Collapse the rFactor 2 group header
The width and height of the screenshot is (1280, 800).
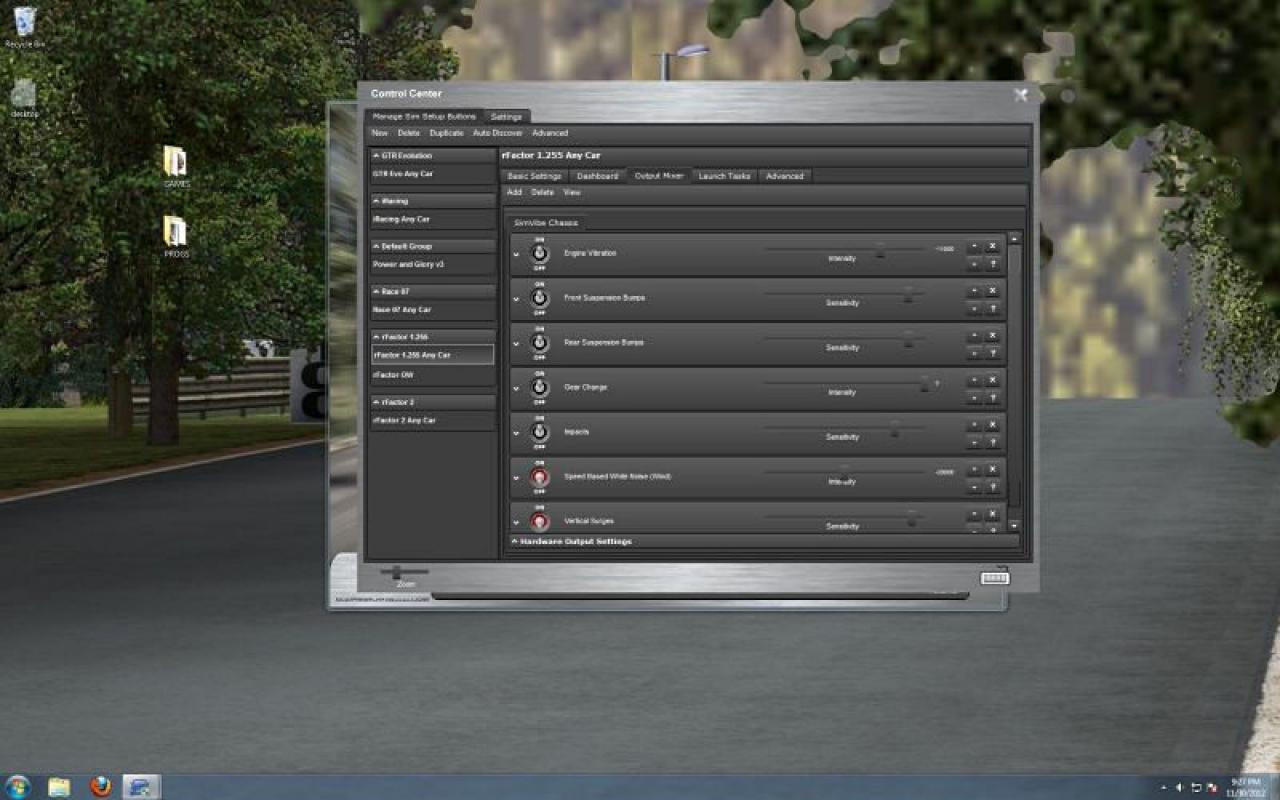click(432, 402)
